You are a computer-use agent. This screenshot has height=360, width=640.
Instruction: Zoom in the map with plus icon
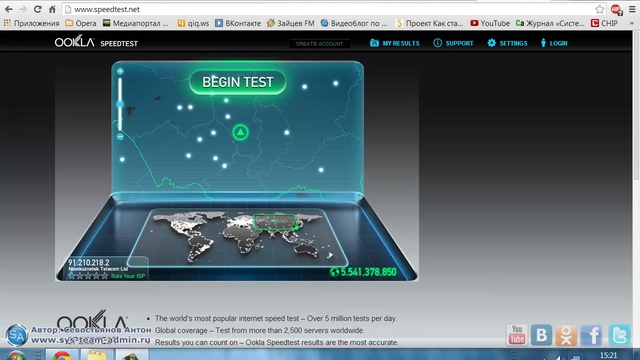click(120, 71)
